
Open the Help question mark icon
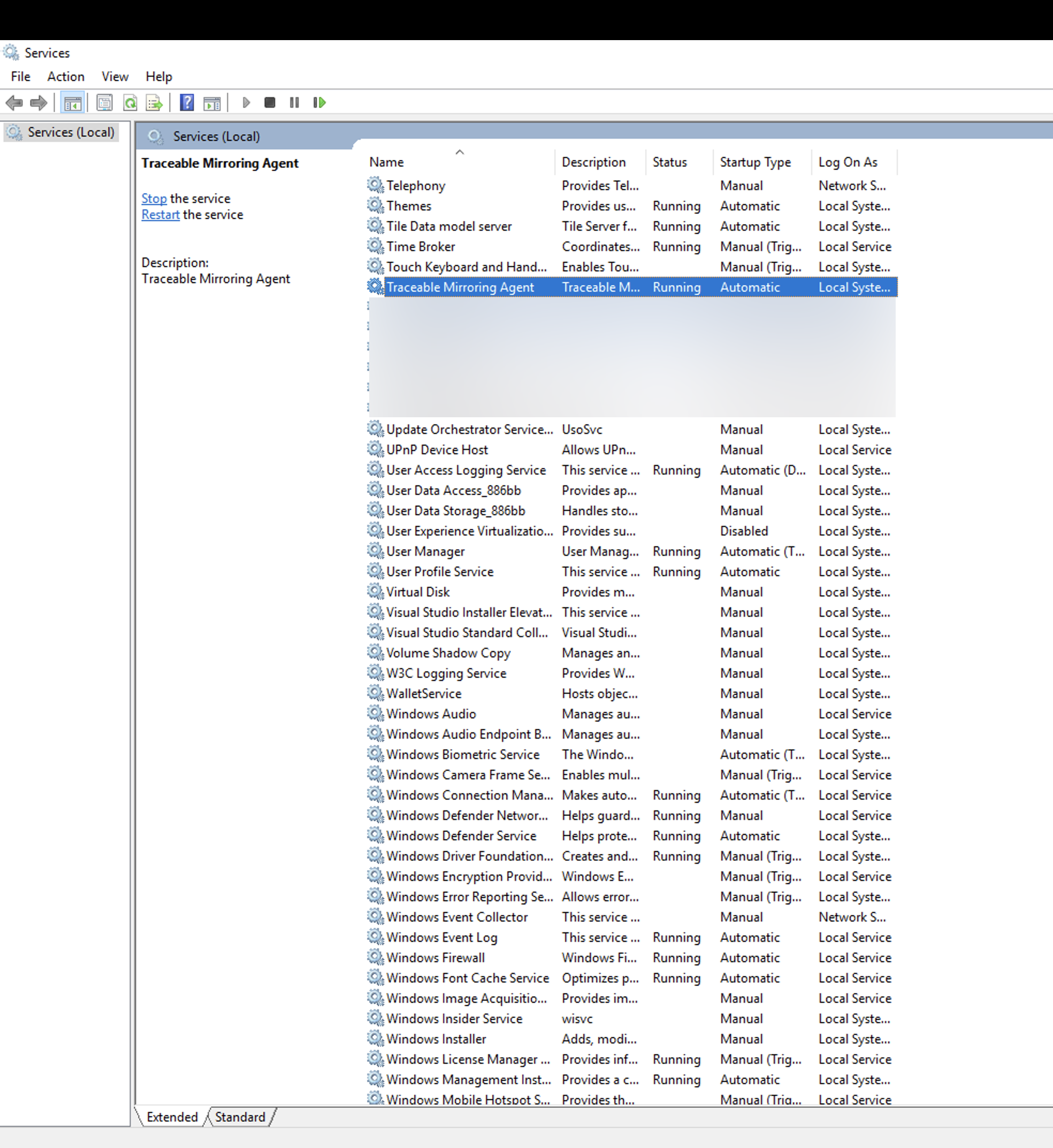pos(187,103)
